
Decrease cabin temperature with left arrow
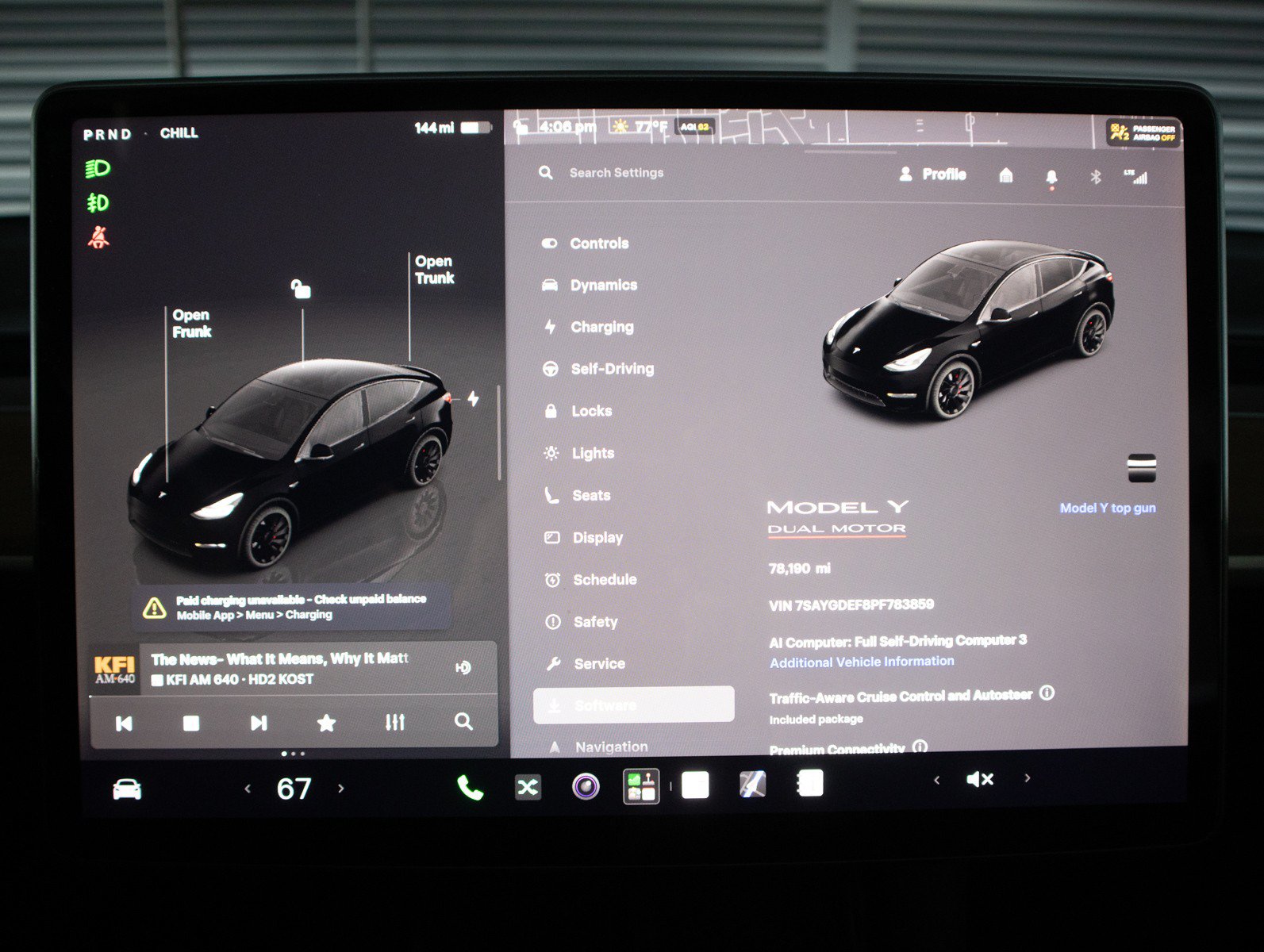click(248, 789)
